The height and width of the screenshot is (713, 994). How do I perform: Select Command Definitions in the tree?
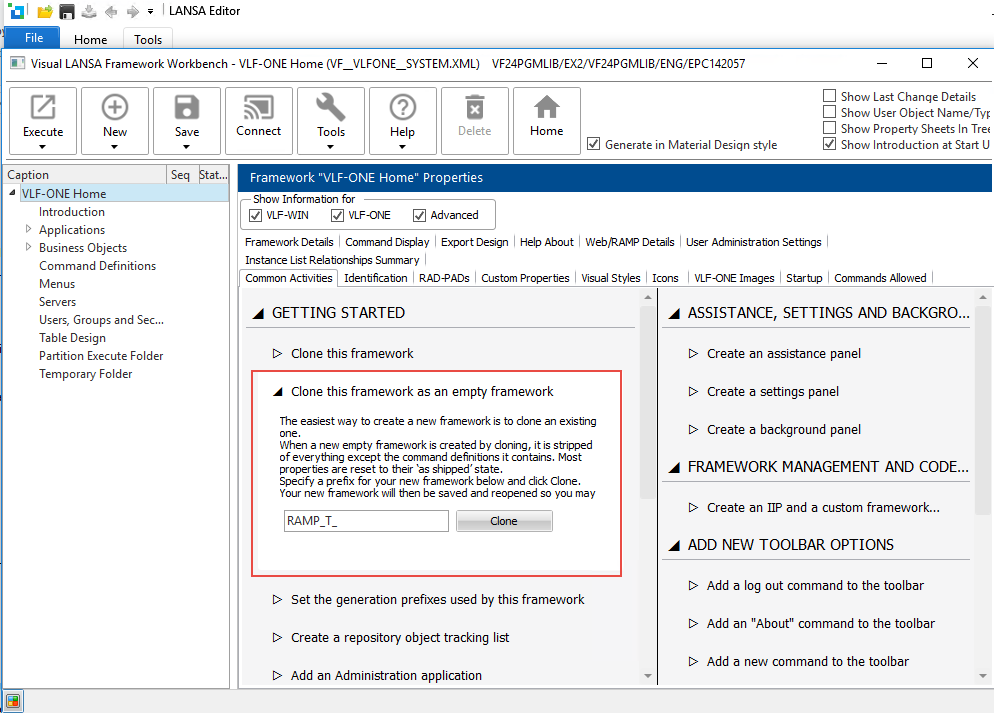coord(98,266)
